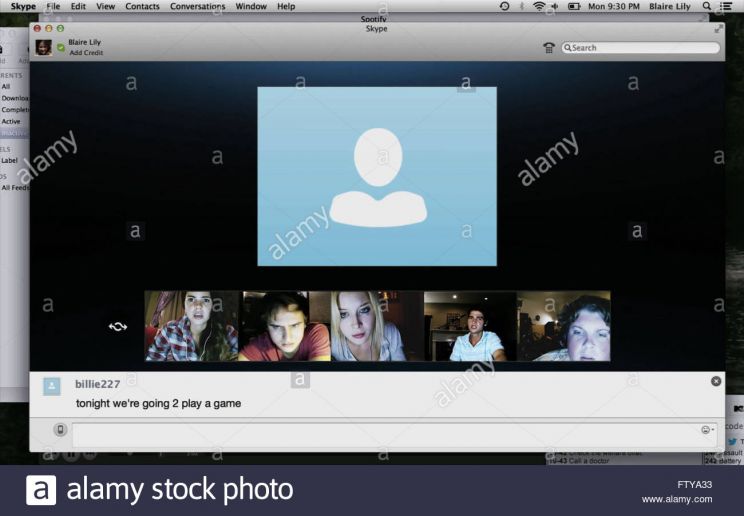Click the Blaire Lily user name in menu bar

[670, 6]
